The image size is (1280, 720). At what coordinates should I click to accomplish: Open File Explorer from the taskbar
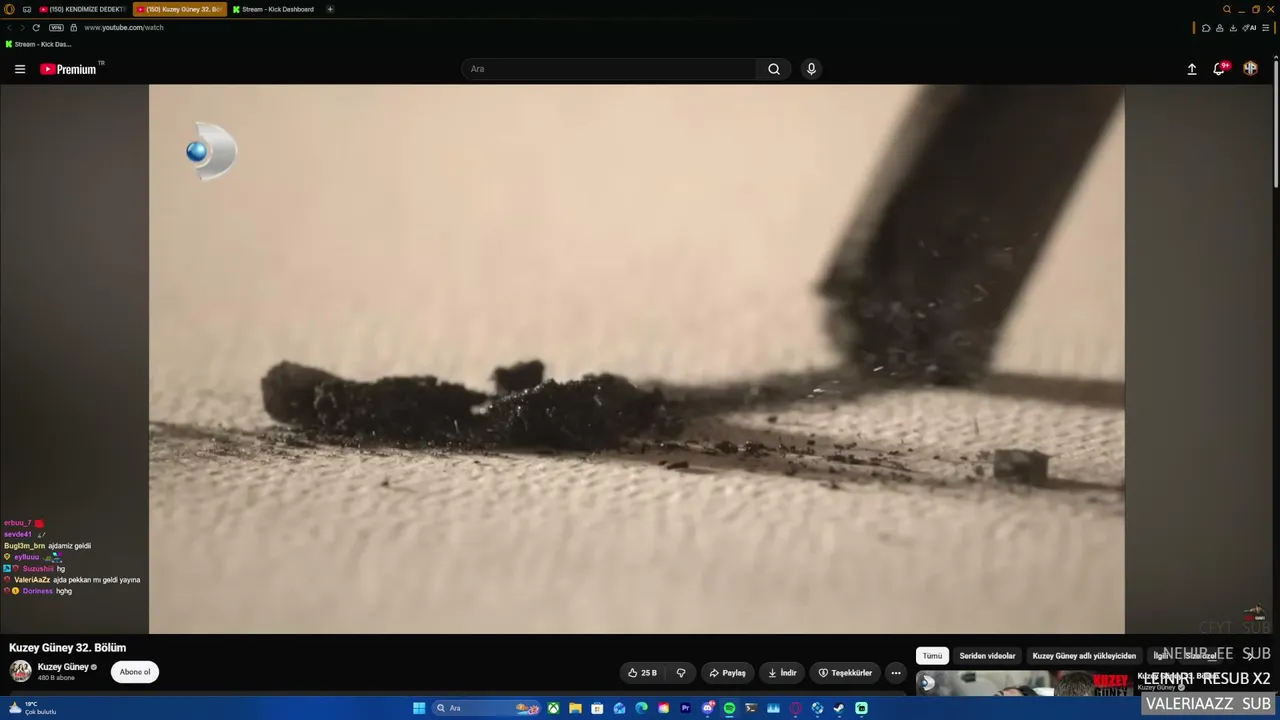tap(575, 708)
